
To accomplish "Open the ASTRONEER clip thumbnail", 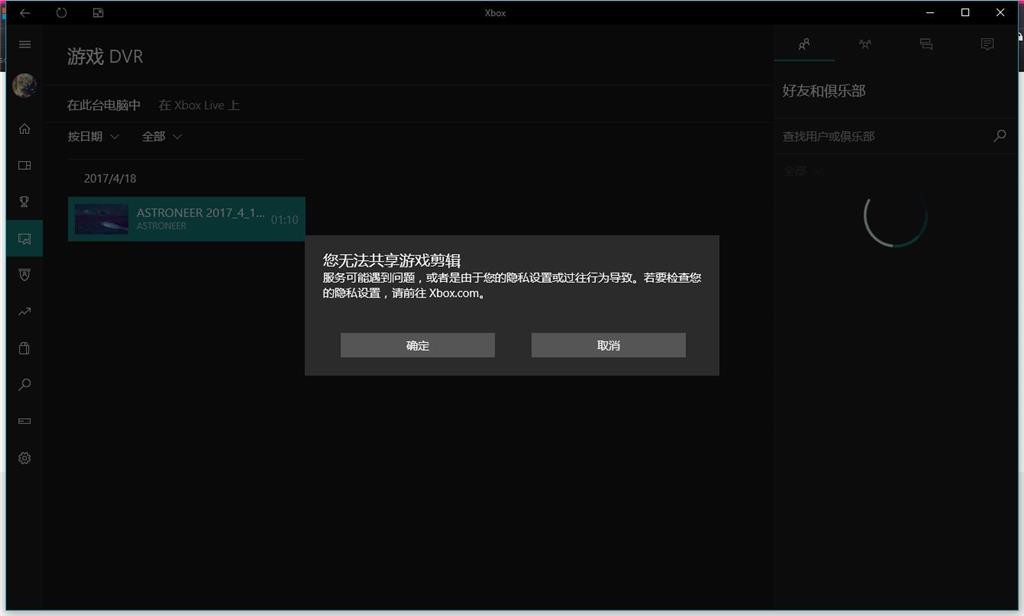I will point(101,219).
